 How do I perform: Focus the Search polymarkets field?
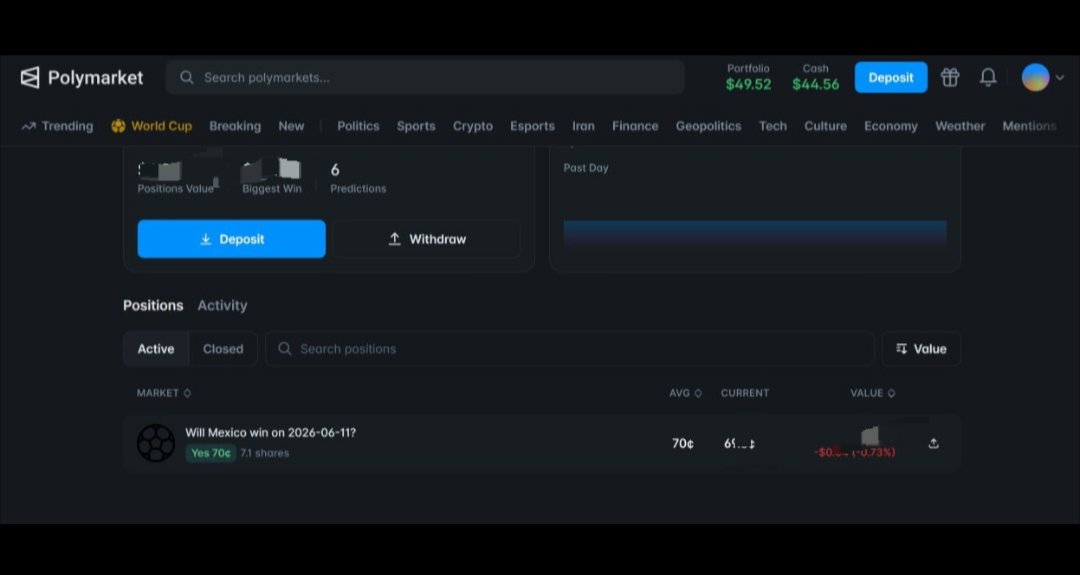tap(425, 78)
